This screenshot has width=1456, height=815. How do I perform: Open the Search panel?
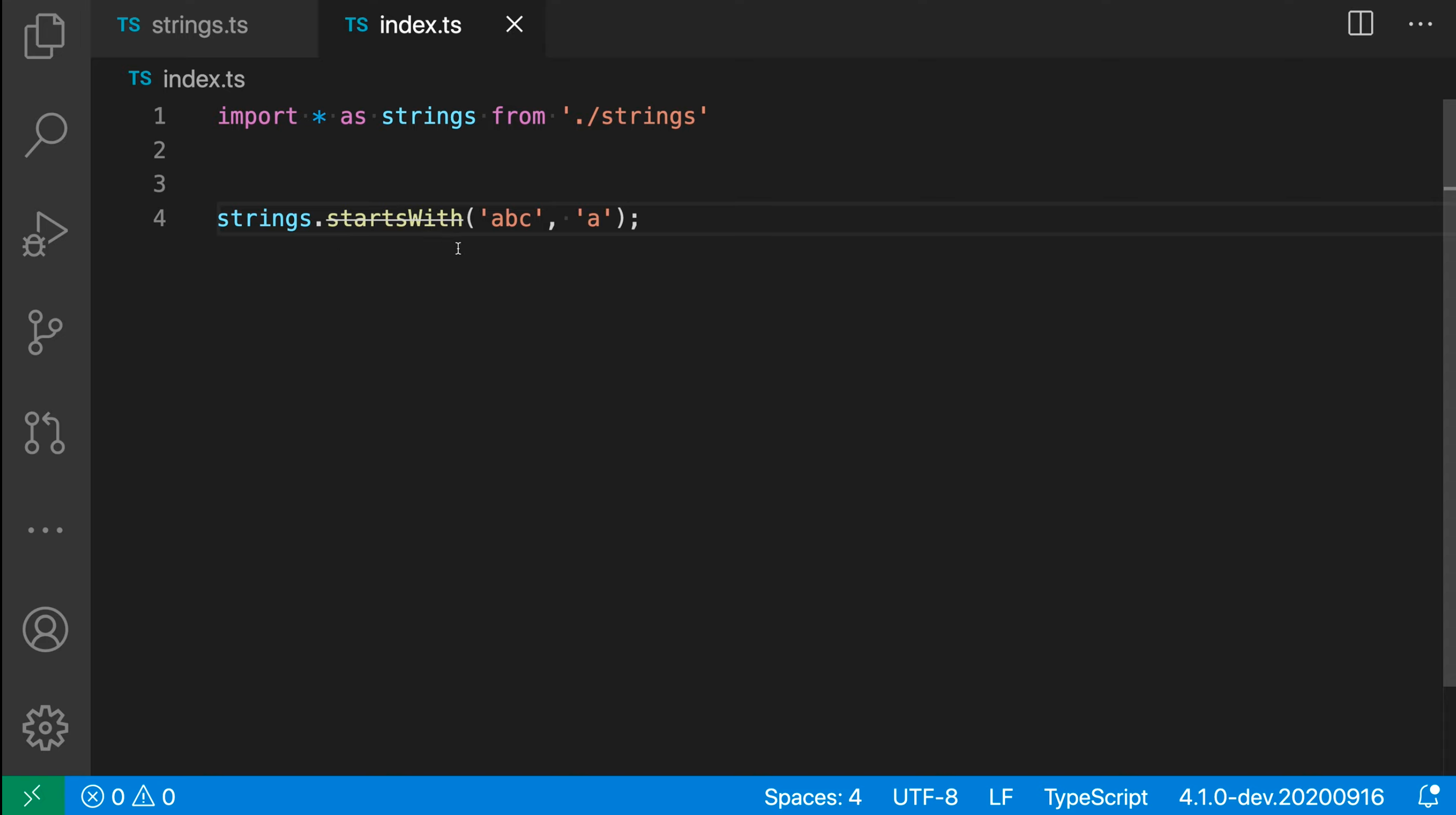[x=46, y=135]
